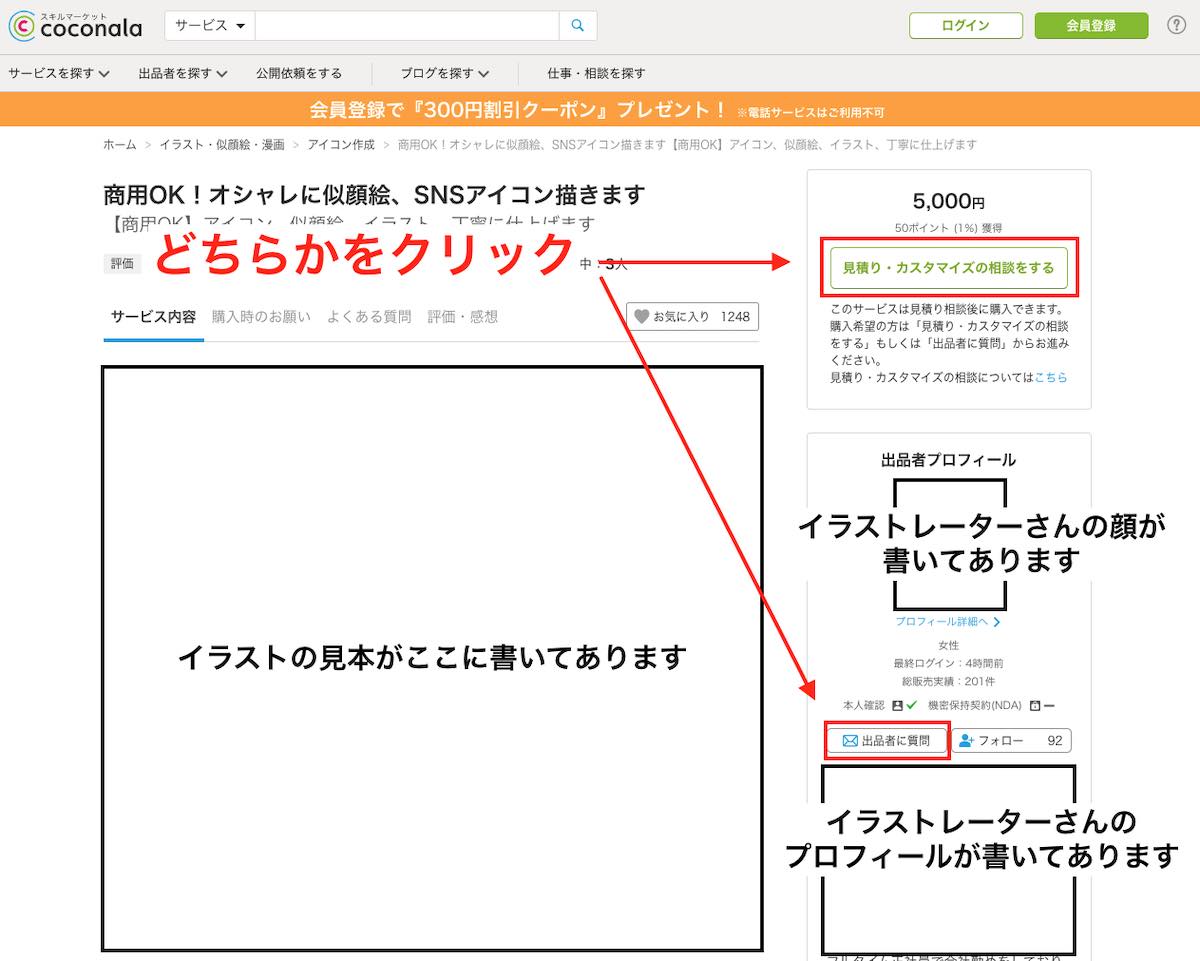Image resolution: width=1200 pixels, height=961 pixels.
Task: Switch to the よくある質問 tab
Action: (x=369, y=317)
